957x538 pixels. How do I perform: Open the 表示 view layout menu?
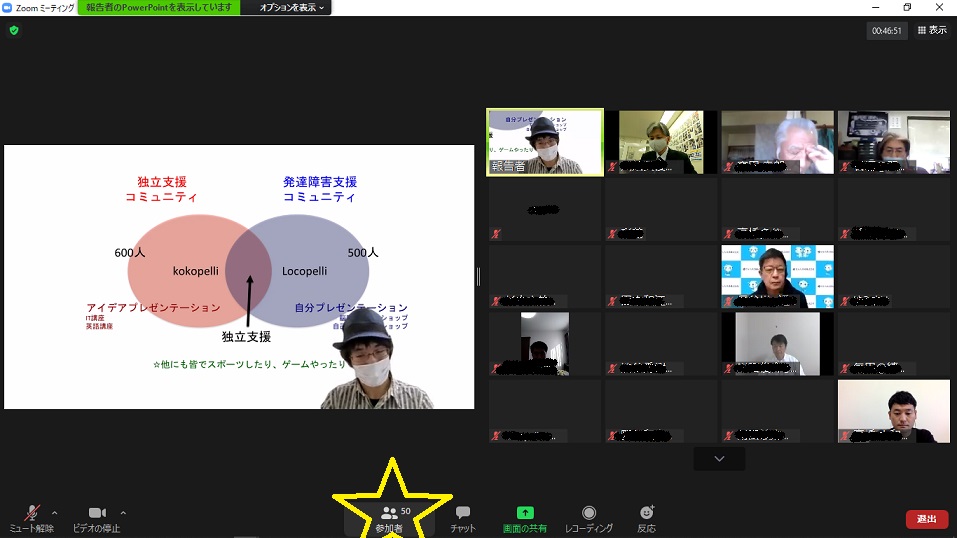pyautogui.click(x=932, y=30)
